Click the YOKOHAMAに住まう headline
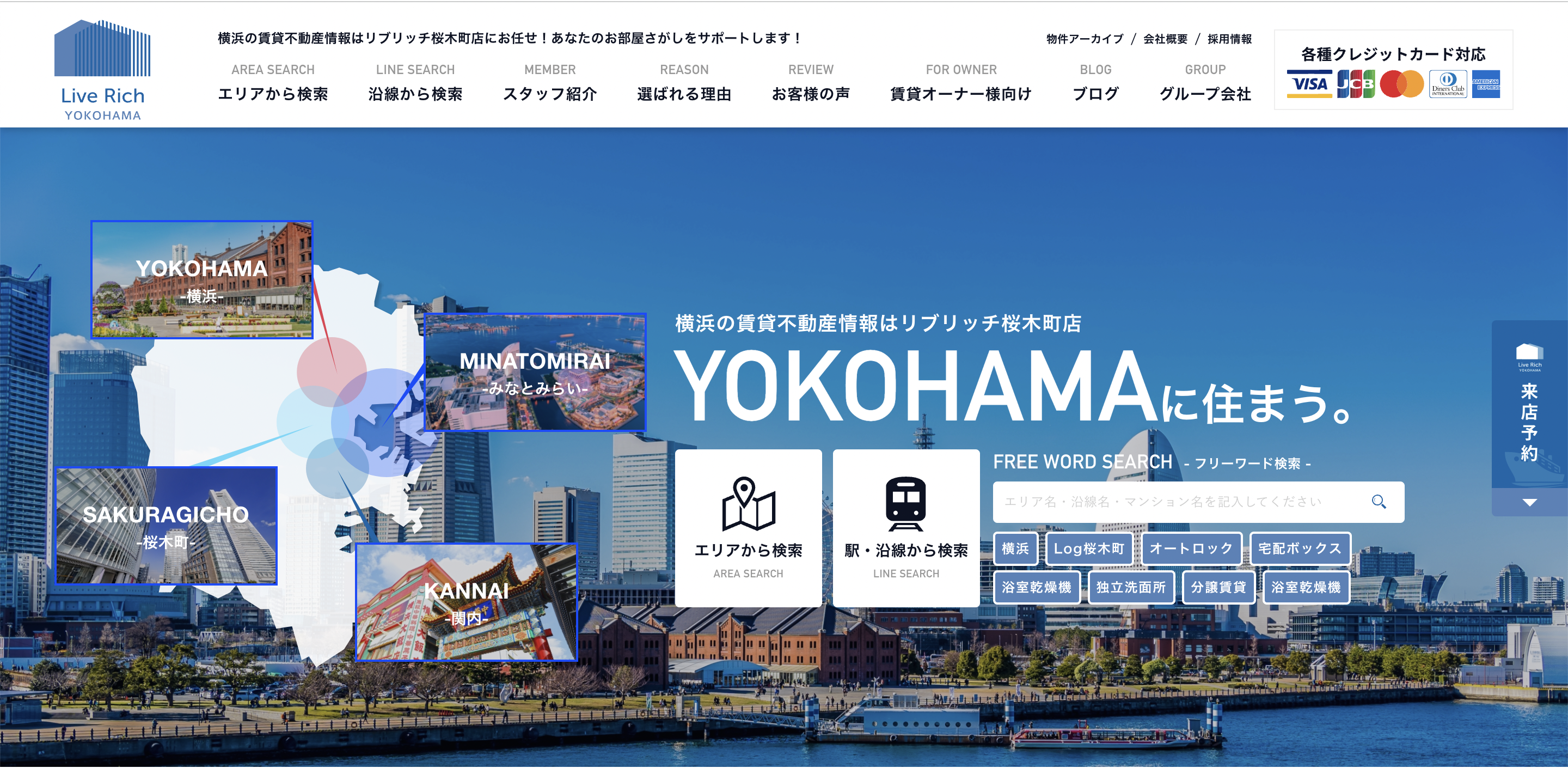The image size is (1568, 768). click(1013, 387)
